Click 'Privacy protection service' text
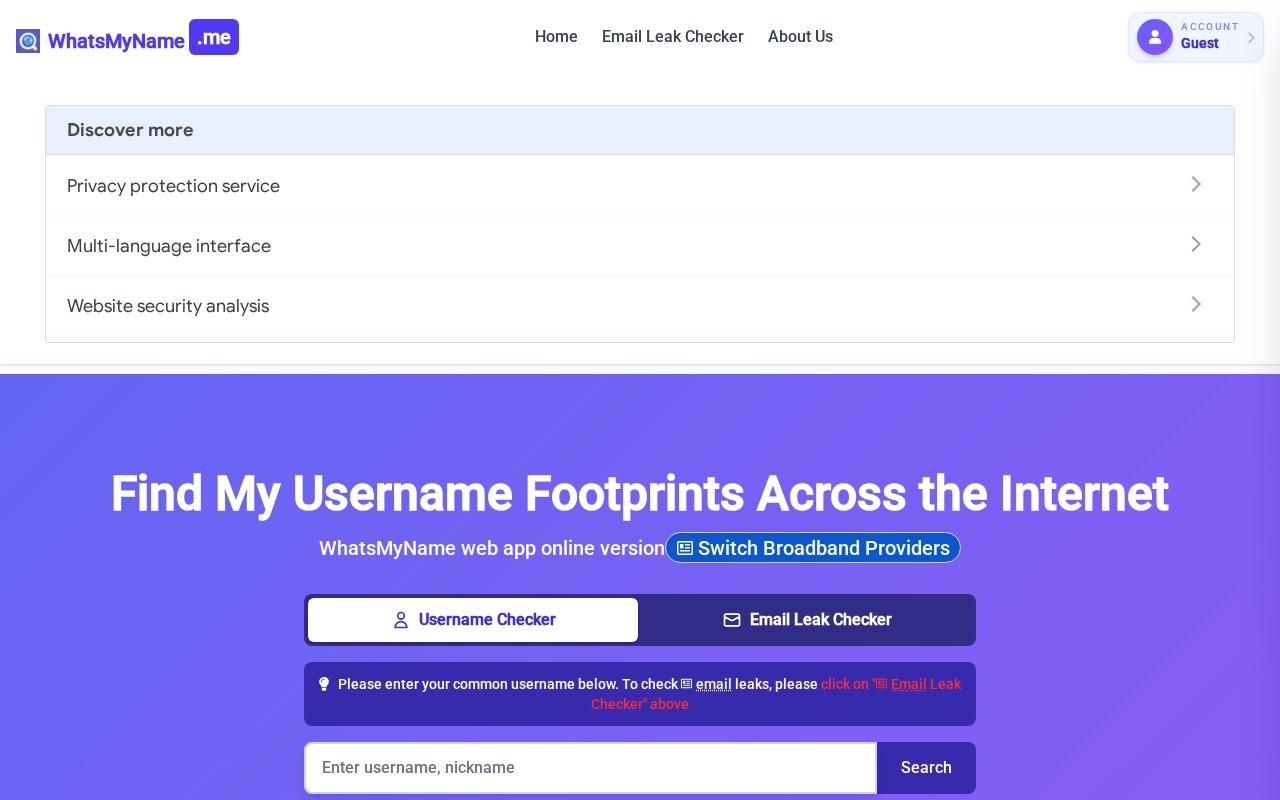This screenshot has height=800, width=1280. pos(173,186)
